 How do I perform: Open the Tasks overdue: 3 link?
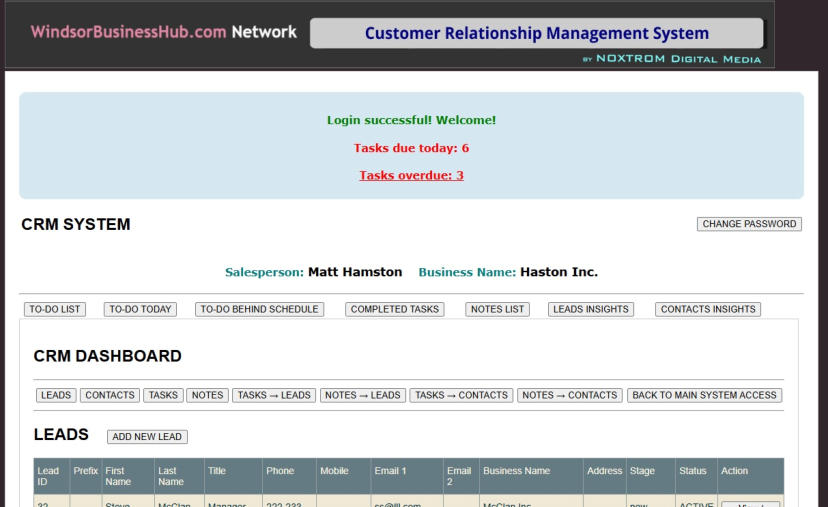[x=411, y=175]
